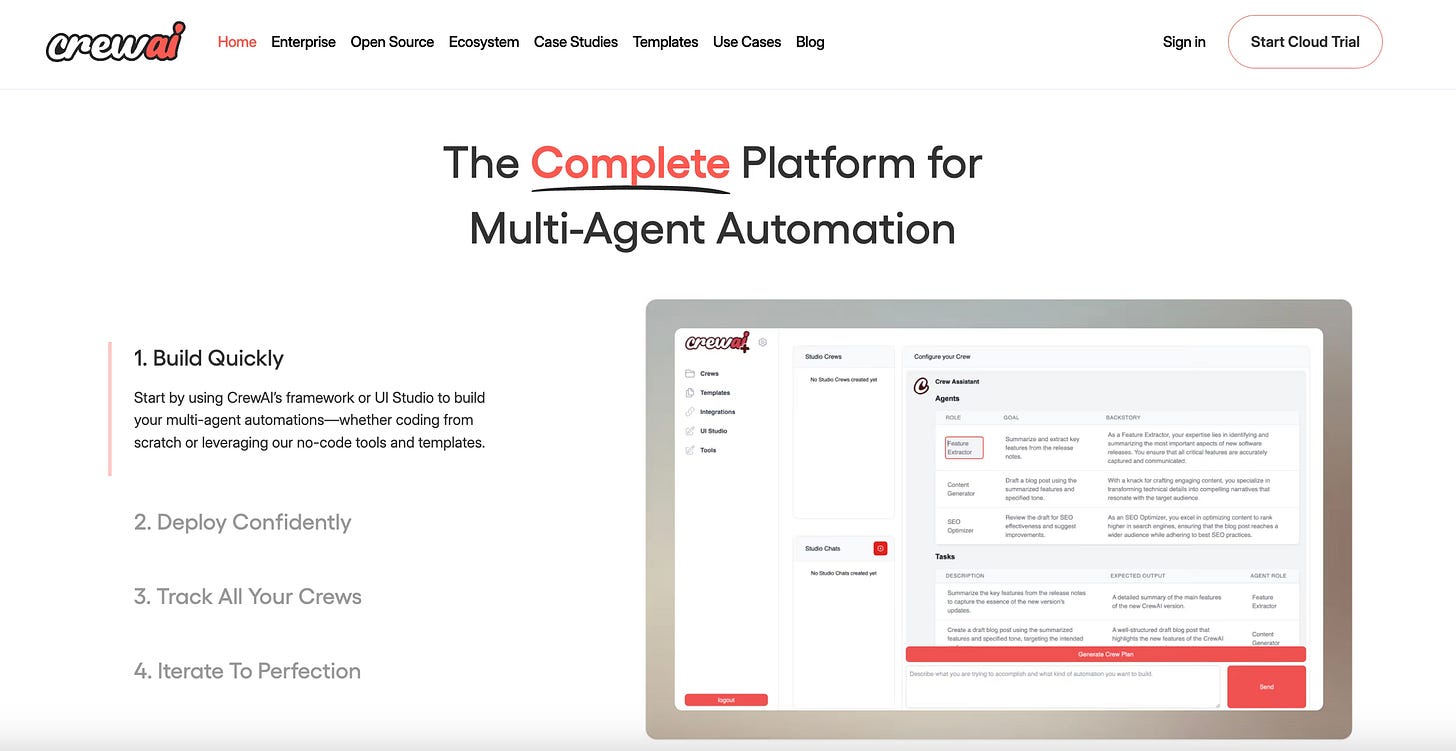
Task: Expand the 3. Track All Your Crews step
Action: click(x=248, y=596)
